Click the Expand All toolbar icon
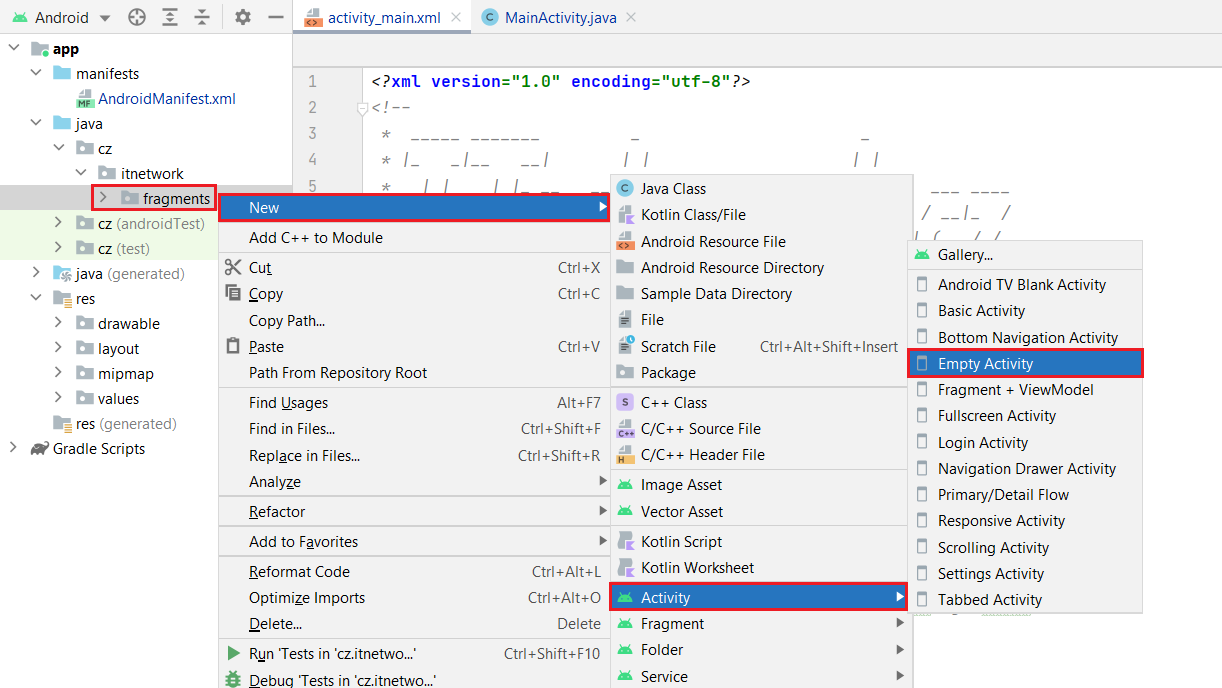 click(x=170, y=17)
